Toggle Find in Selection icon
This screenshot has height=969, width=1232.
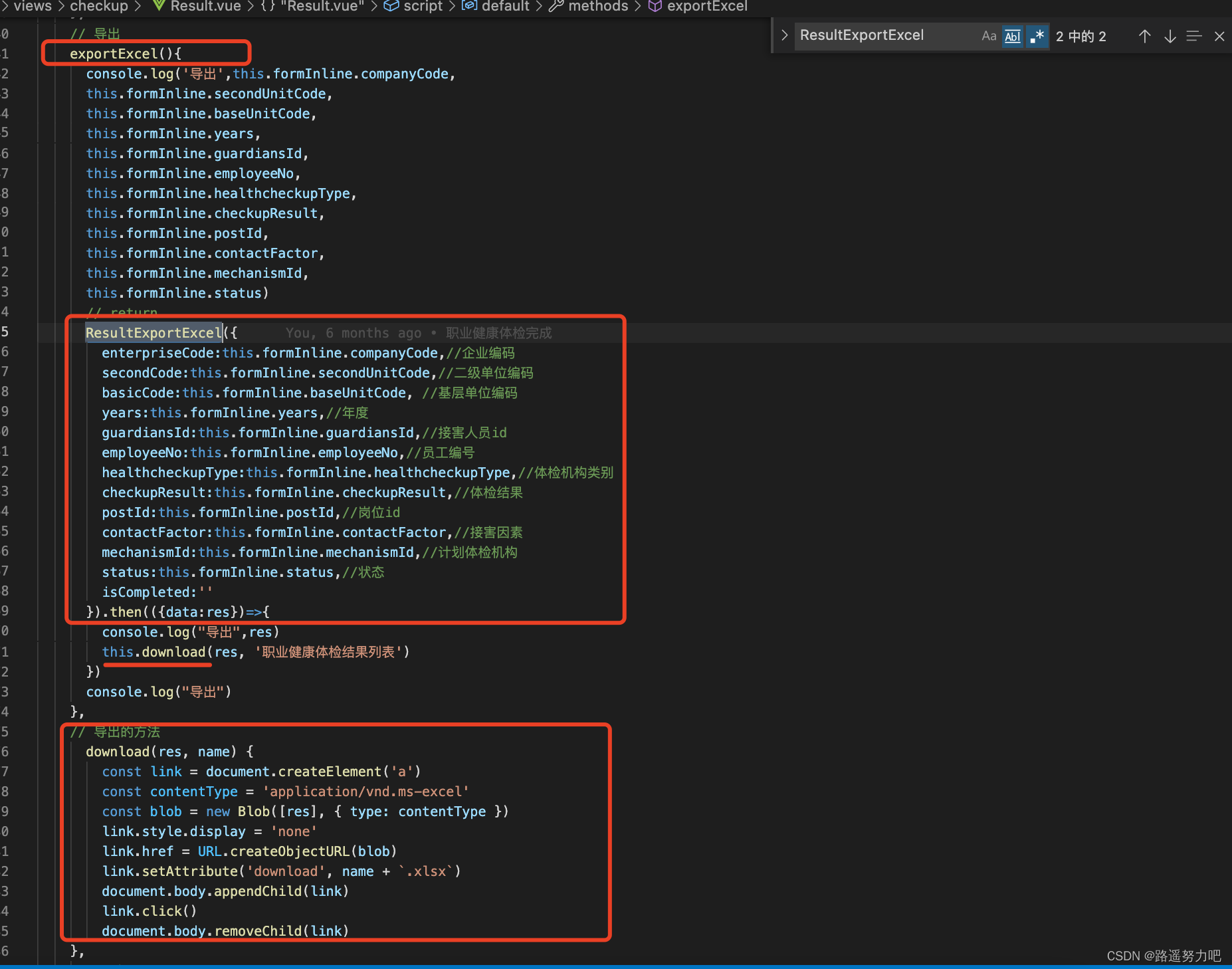pyautogui.click(x=1194, y=36)
